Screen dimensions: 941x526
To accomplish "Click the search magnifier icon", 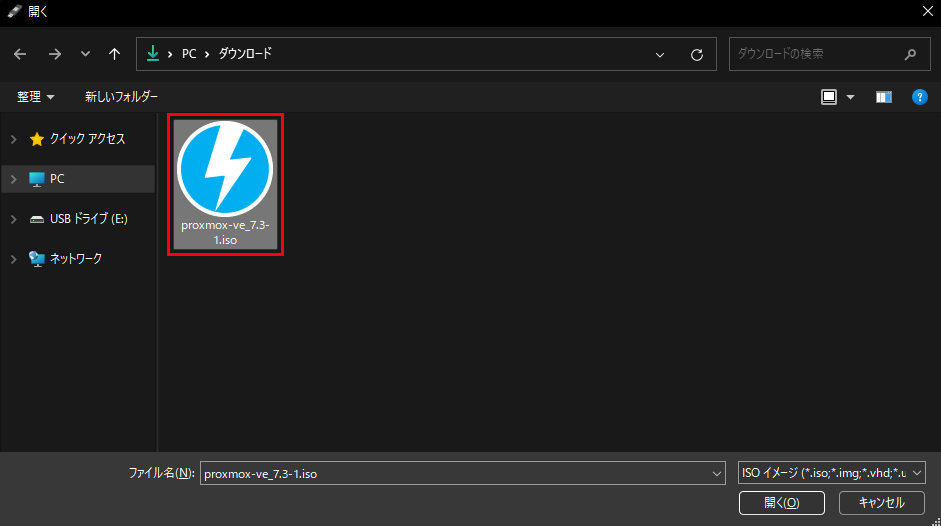I will 910,54.
